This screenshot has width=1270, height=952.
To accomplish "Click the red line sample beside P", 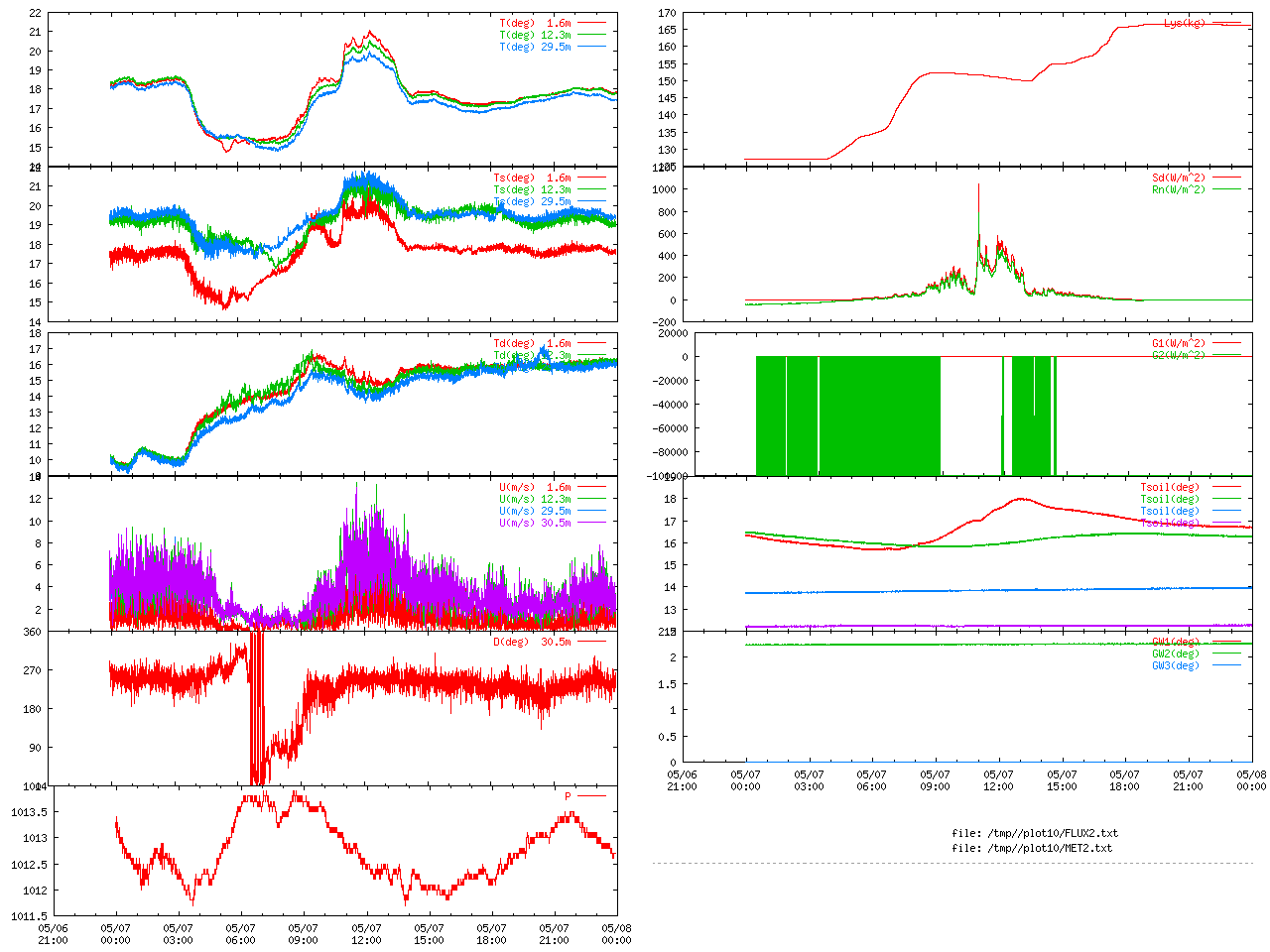I will click(x=591, y=796).
